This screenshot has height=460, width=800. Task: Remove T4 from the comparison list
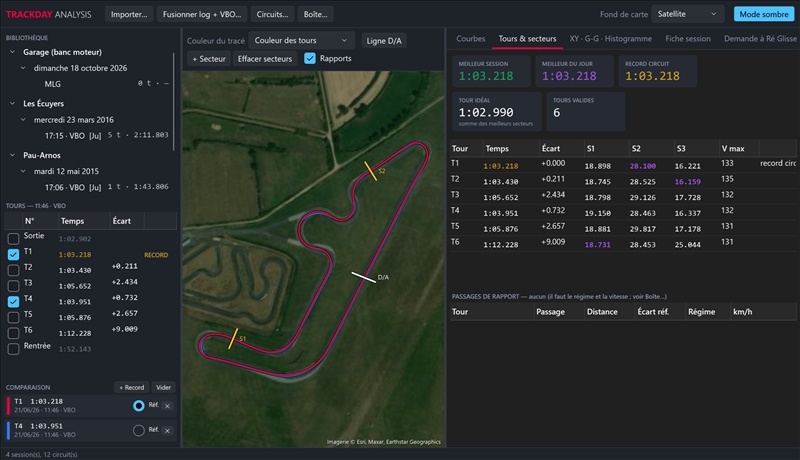(x=167, y=430)
